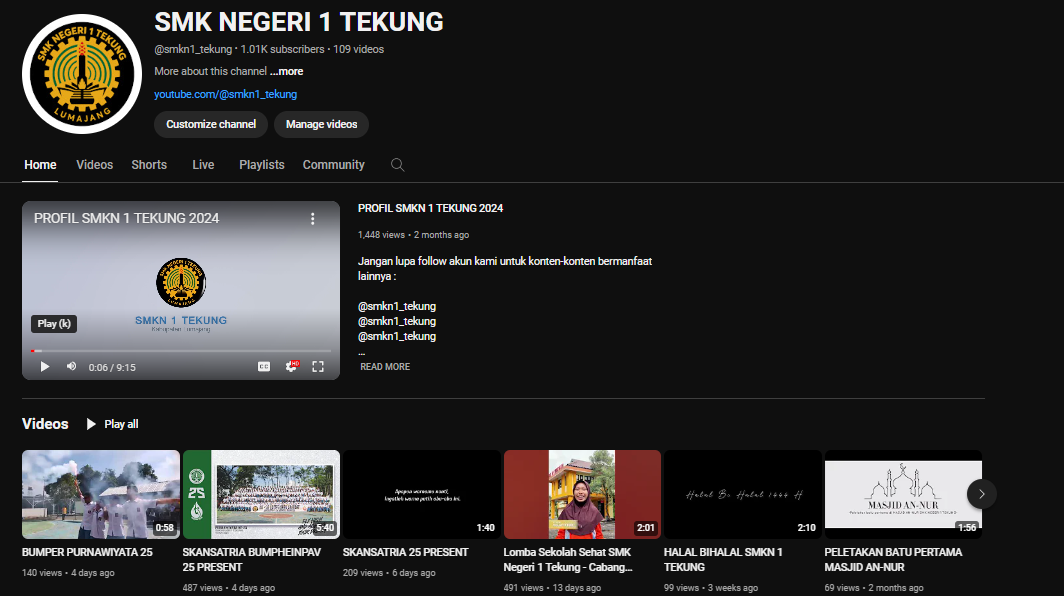Click the '1,448 views' text
1064x596 pixels.
(381, 235)
